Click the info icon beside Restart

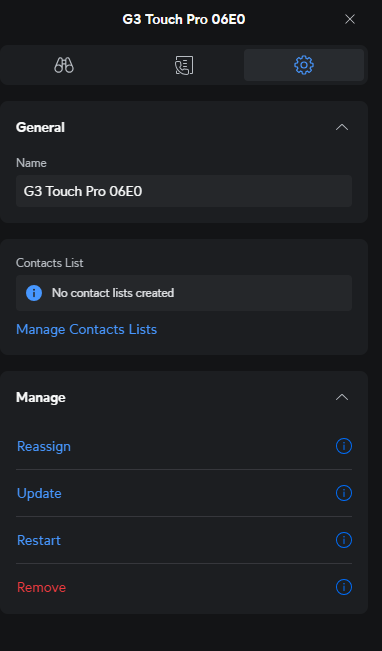click(344, 540)
